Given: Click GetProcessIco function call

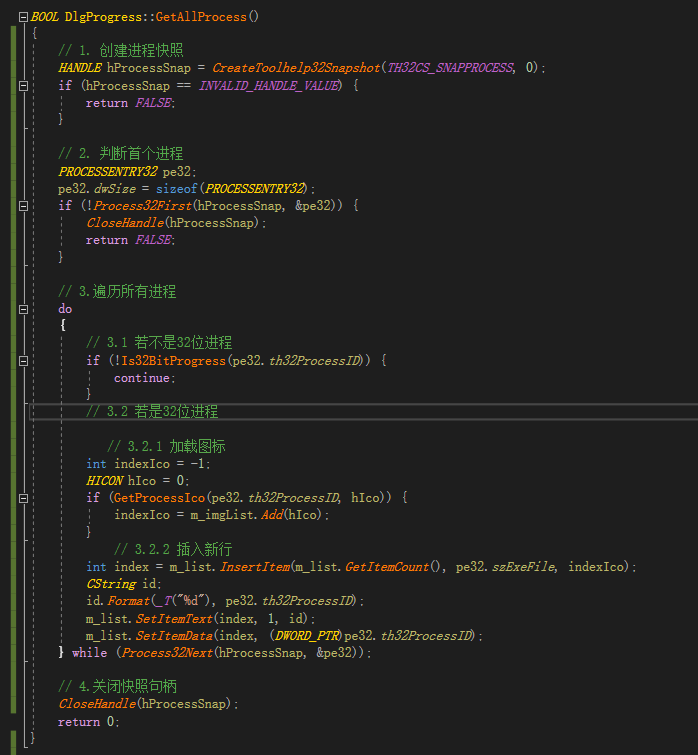Looking at the screenshot, I should (x=159, y=498).
